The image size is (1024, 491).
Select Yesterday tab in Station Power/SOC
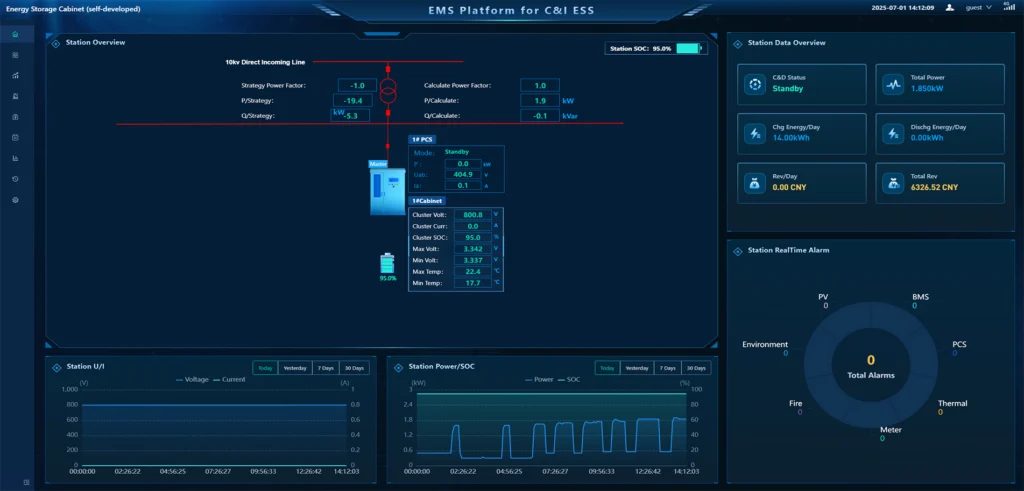tap(636, 368)
